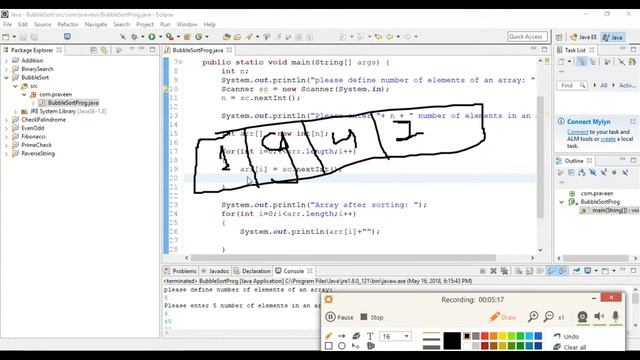The width and height of the screenshot is (640, 360).
Task: Click Collapse All in Package Explorer
Action: tap(93, 50)
